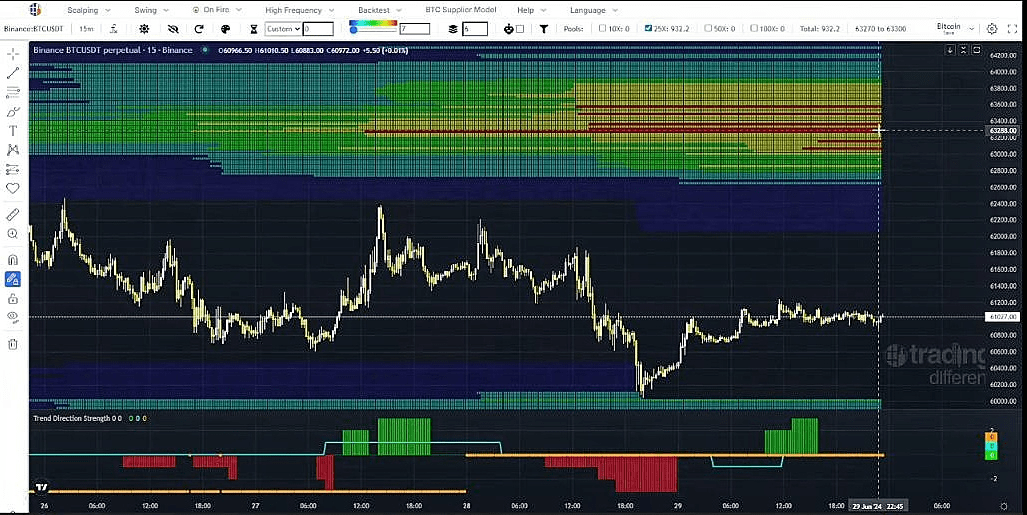Image resolution: width=1027 pixels, height=515 pixels.
Task: Click the trash remove drawings icon
Action: click(x=12, y=344)
